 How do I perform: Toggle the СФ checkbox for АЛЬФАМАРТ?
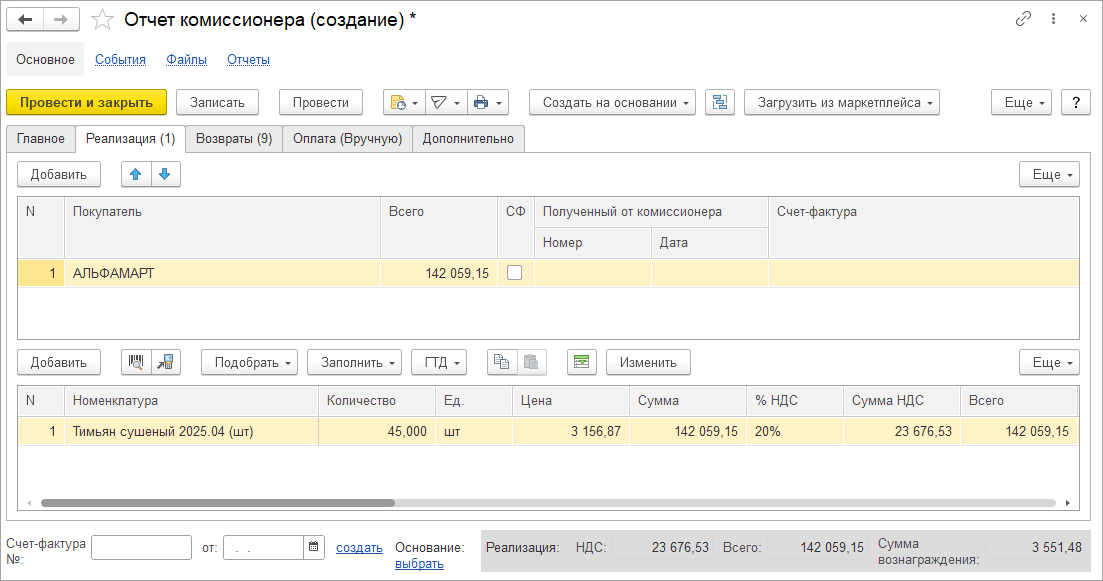(515, 273)
